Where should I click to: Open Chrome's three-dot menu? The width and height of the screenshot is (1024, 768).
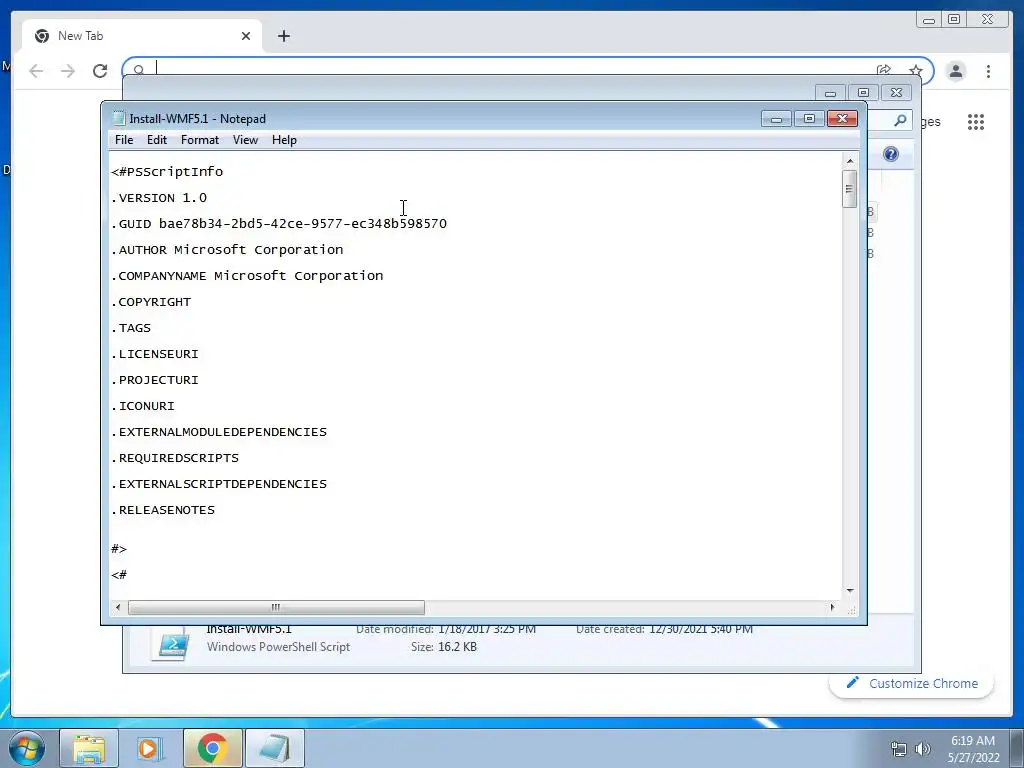pos(988,71)
